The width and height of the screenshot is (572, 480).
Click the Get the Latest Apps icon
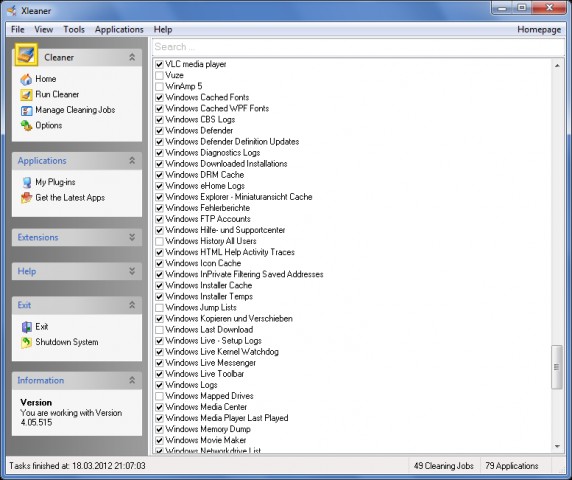pos(26,198)
